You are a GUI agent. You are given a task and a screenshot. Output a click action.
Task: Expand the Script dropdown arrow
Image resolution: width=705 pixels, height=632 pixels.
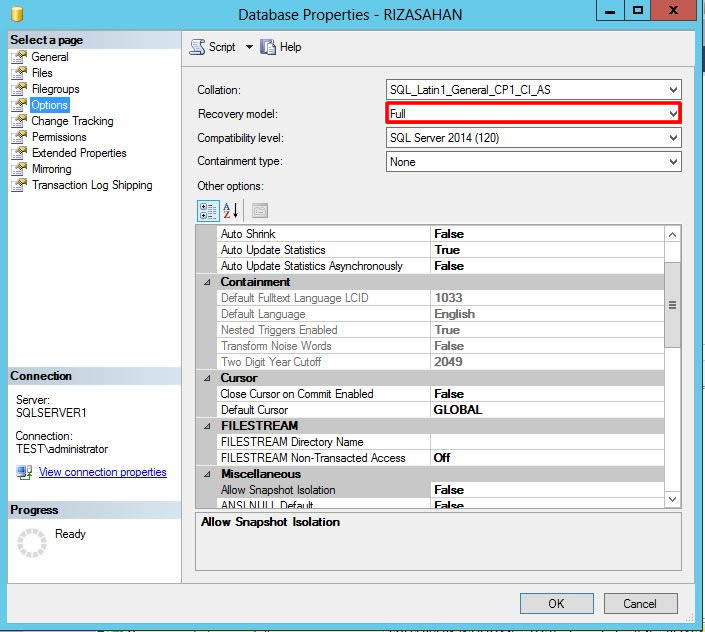pos(249,47)
